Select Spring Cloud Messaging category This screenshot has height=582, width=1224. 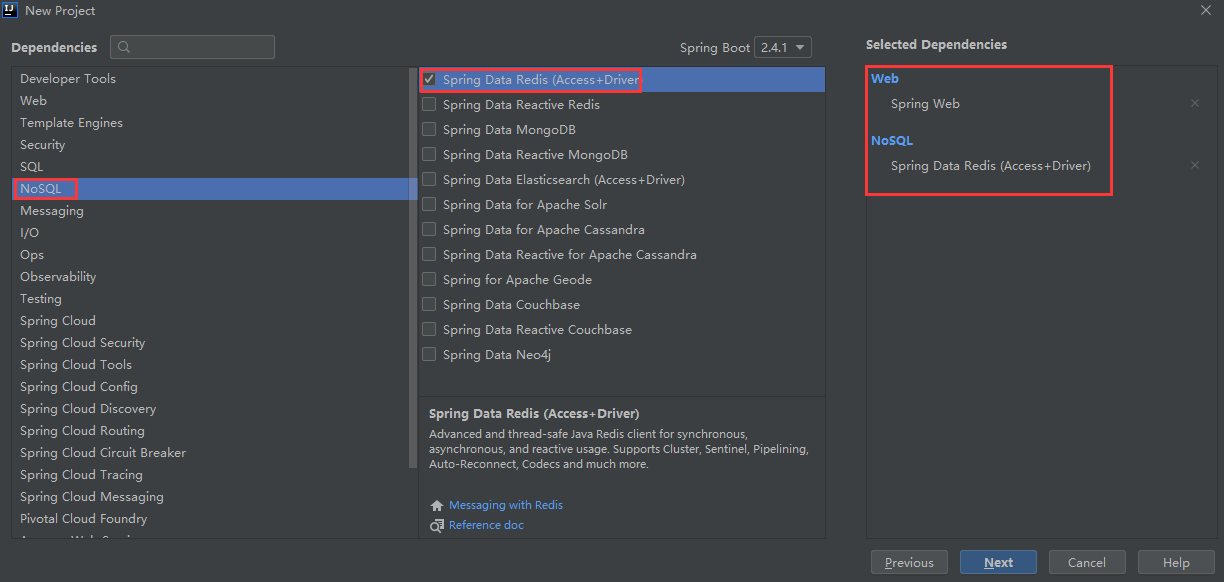pyautogui.click(x=210, y=497)
